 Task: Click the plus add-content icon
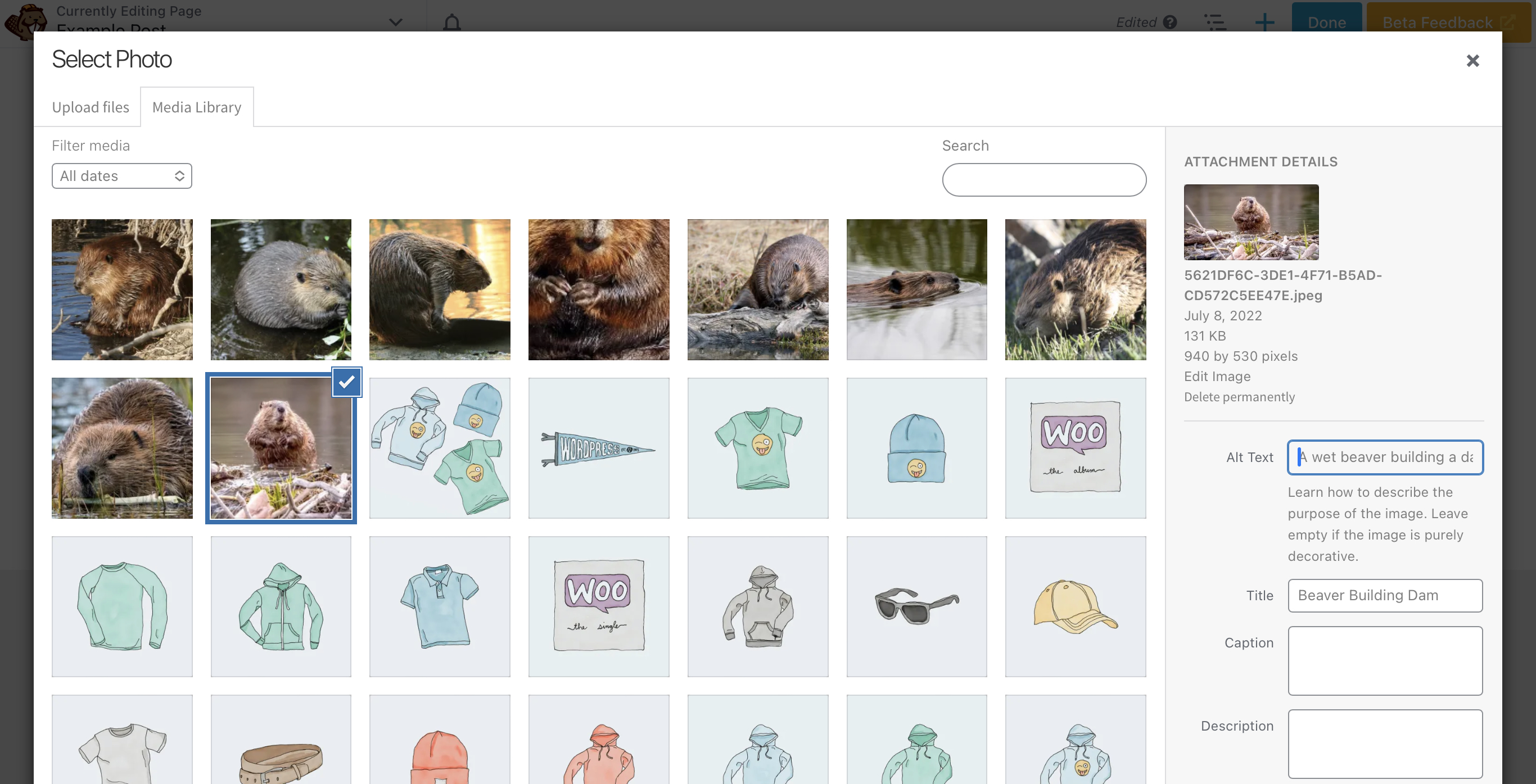pos(1264,22)
